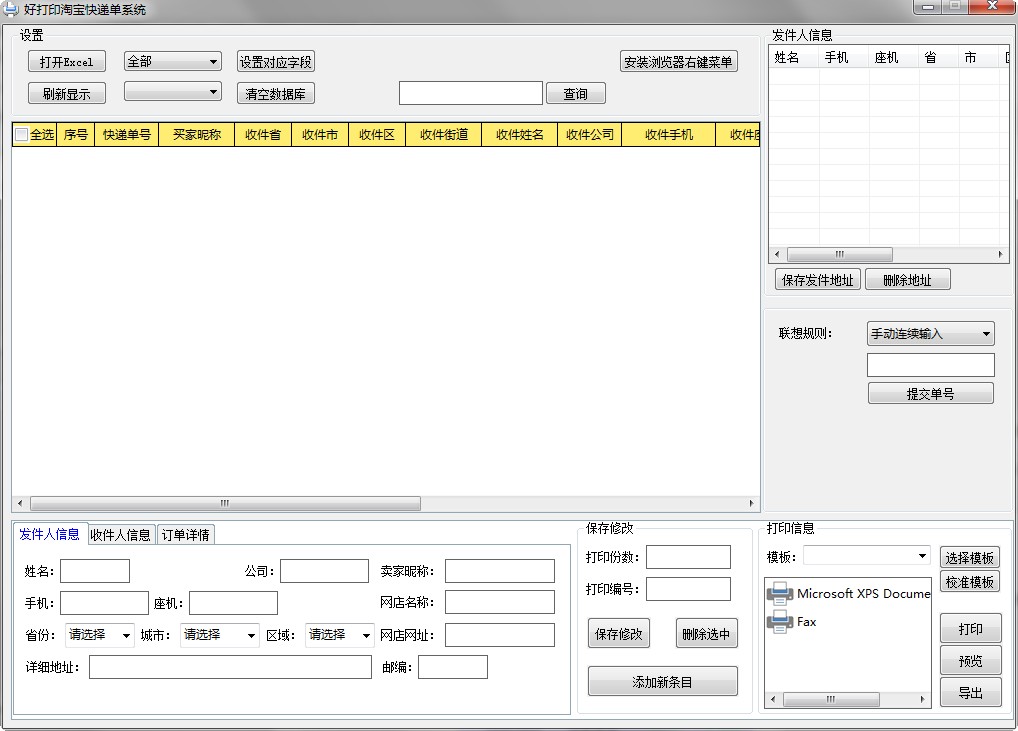Click the 快递单号 column header
The image size is (1018, 731).
[126, 135]
